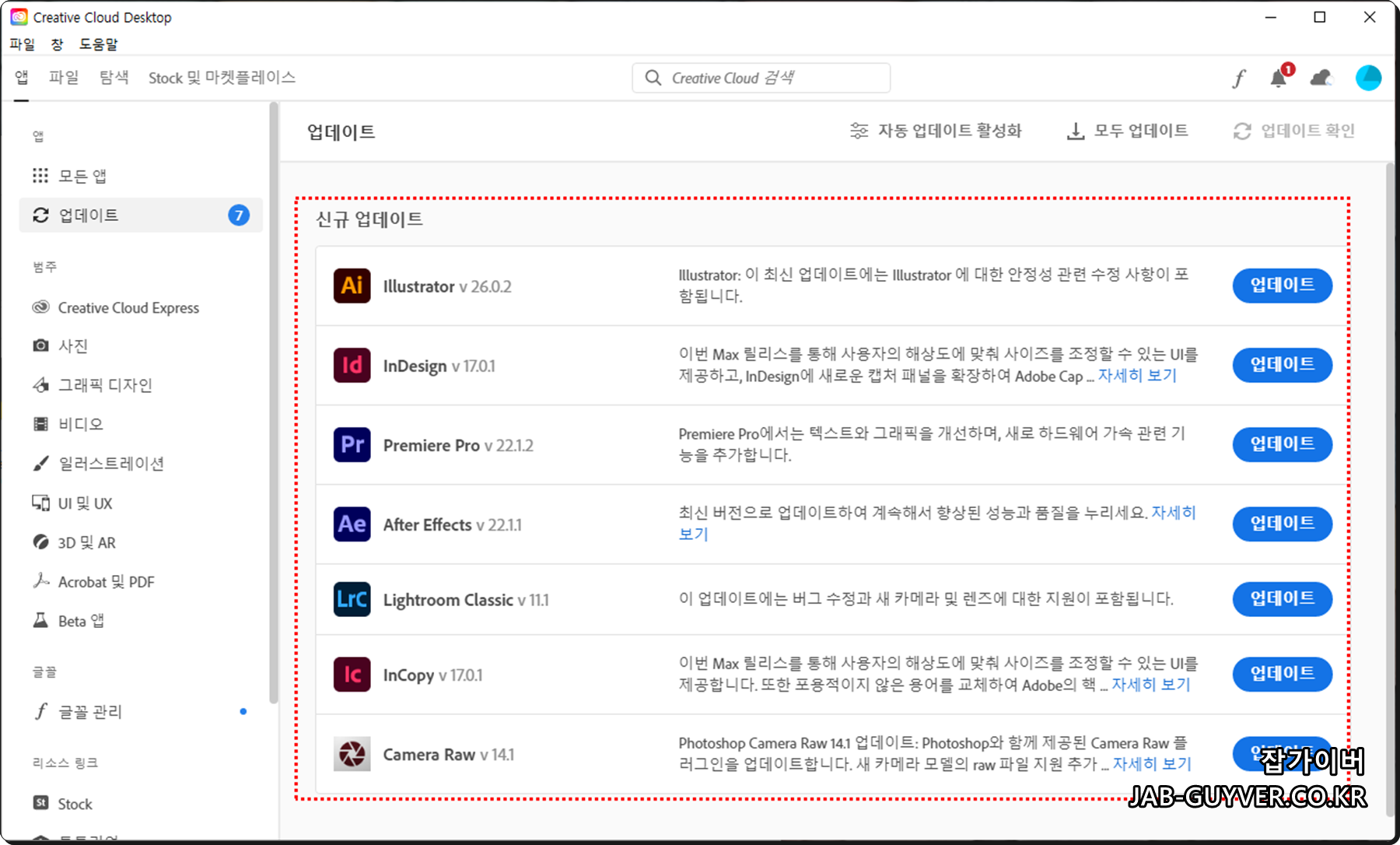
Task: Minimize the Creative Cloud Desktop window
Action: coord(1271,17)
